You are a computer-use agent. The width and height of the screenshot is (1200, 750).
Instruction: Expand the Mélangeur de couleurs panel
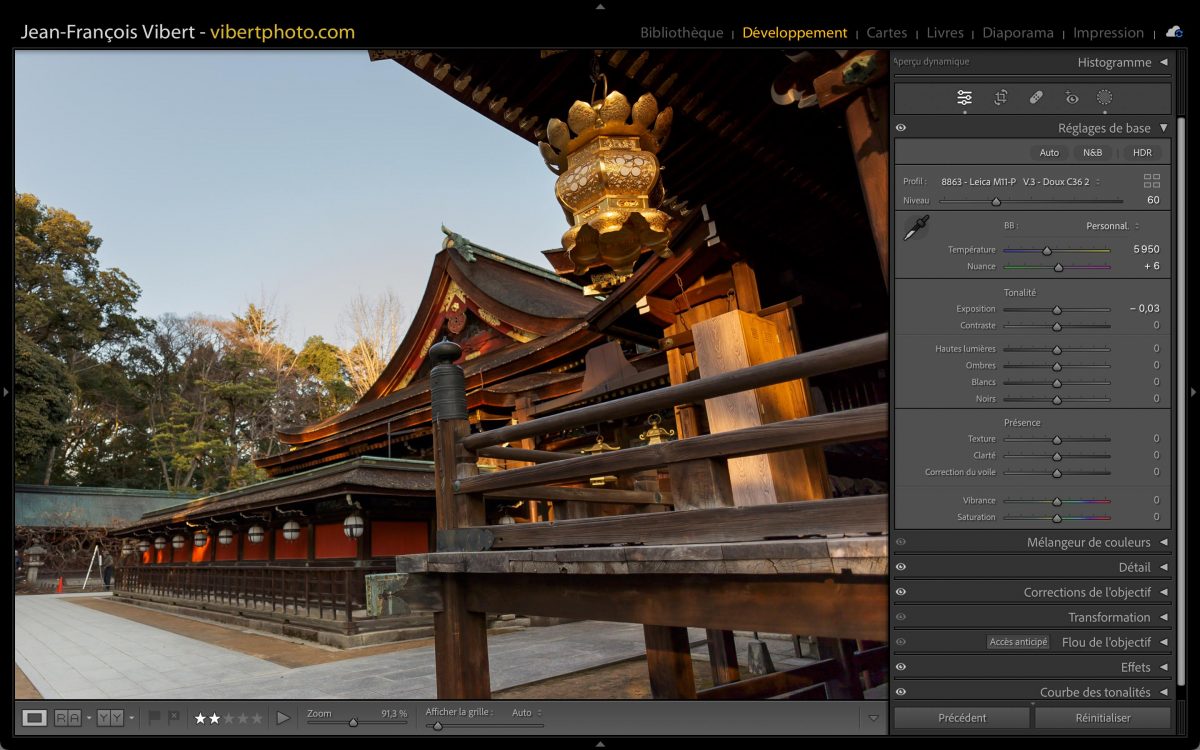pos(1163,542)
